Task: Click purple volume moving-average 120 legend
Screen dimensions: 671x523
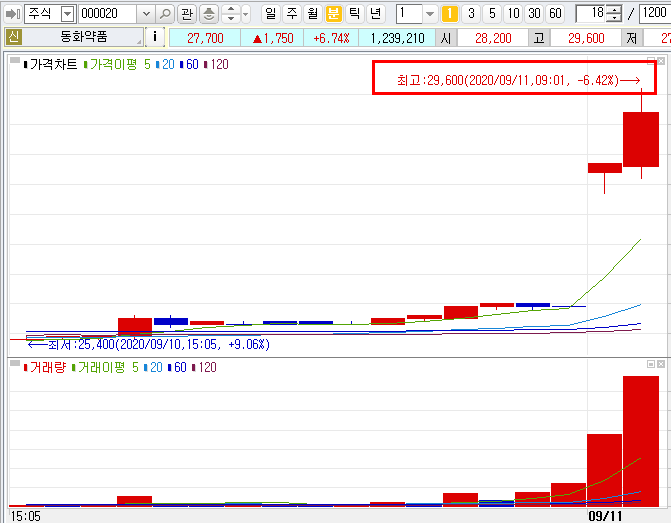Action: [205, 367]
